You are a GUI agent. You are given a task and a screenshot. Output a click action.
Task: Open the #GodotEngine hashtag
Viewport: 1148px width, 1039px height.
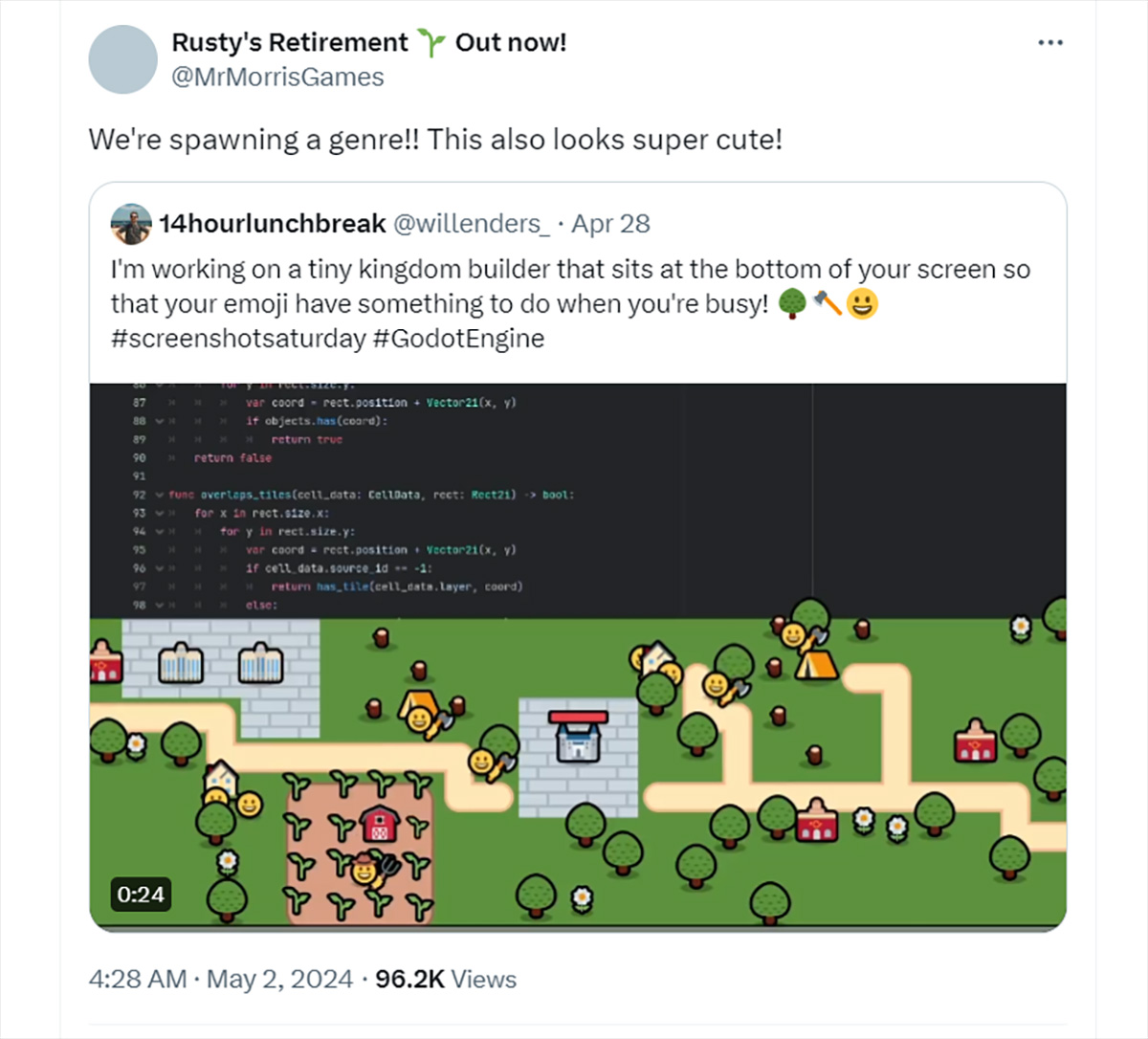pos(458,339)
